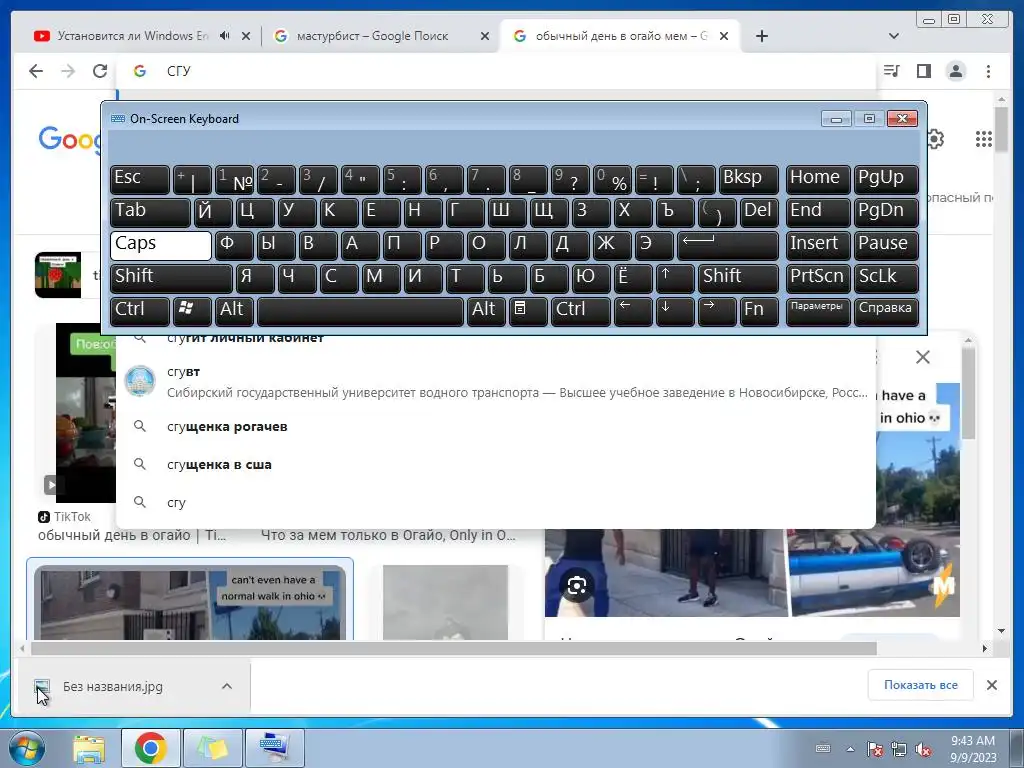The width and height of the screenshot is (1024, 768).
Task: Select the обычный день в огайо tab
Action: coord(620,36)
